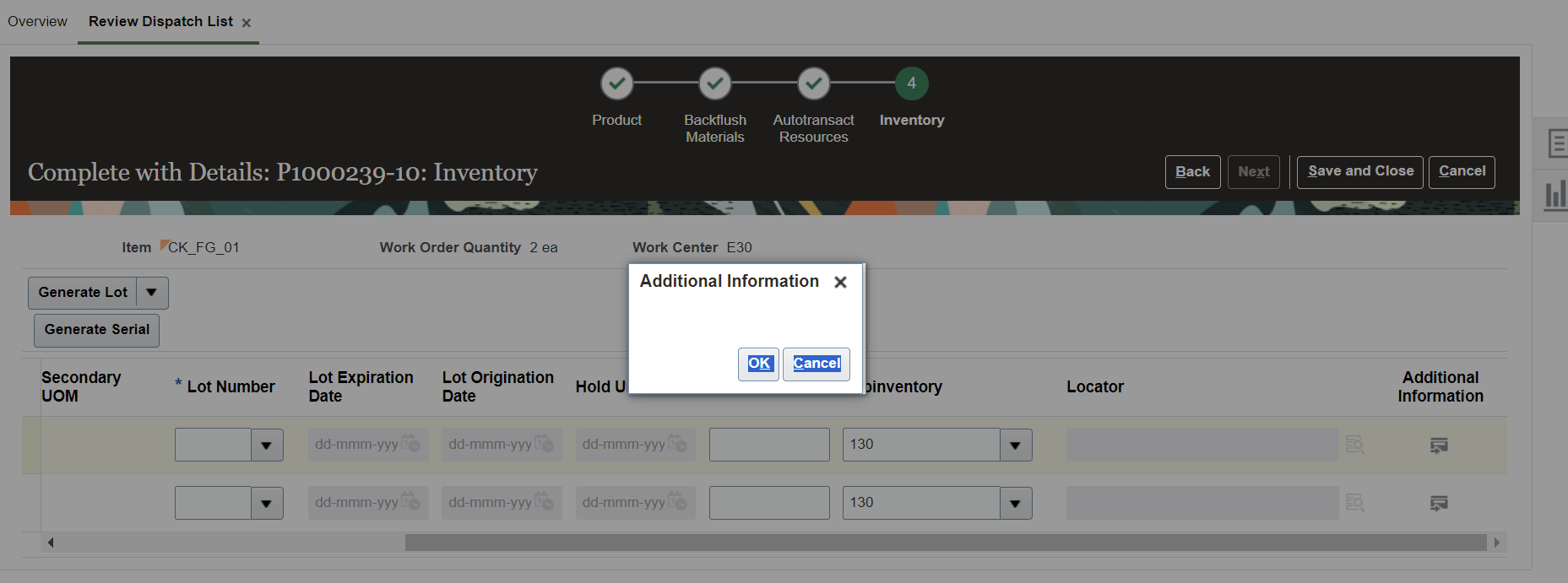Open Hold Until date calendar in first row

(677, 444)
